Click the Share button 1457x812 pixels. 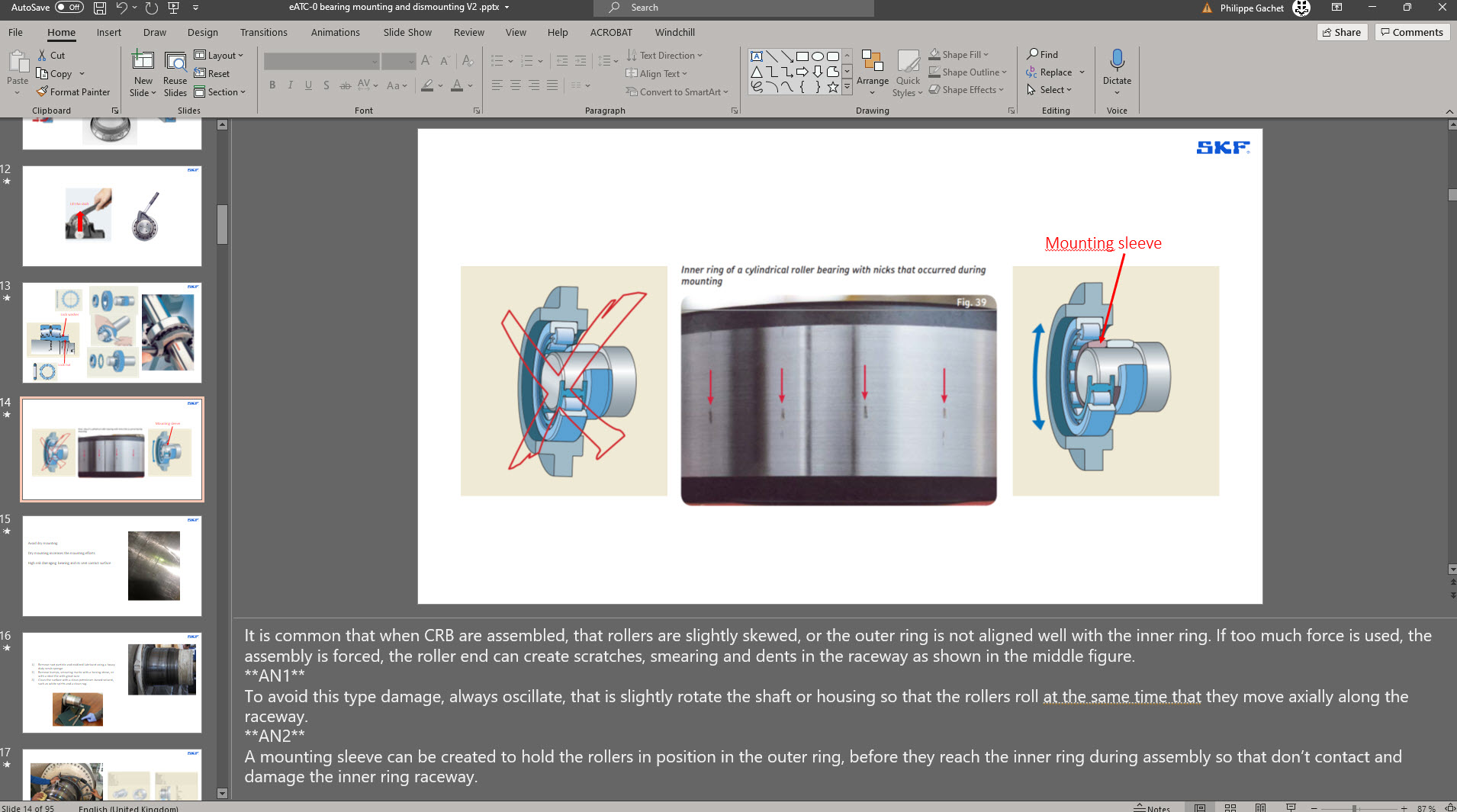click(x=1341, y=32)
